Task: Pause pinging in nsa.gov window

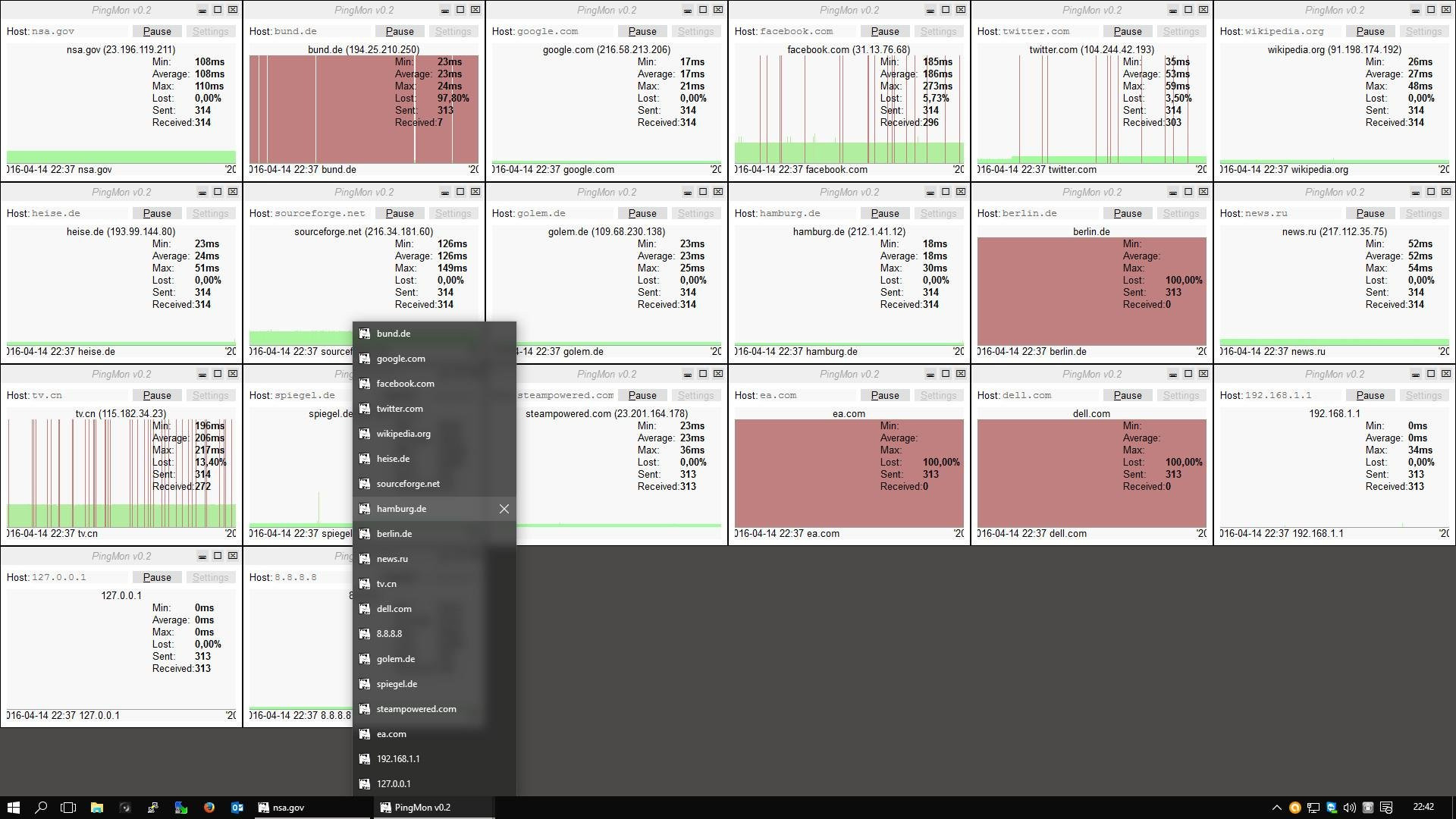Action: pyautogui.click(x=157, y=32)
